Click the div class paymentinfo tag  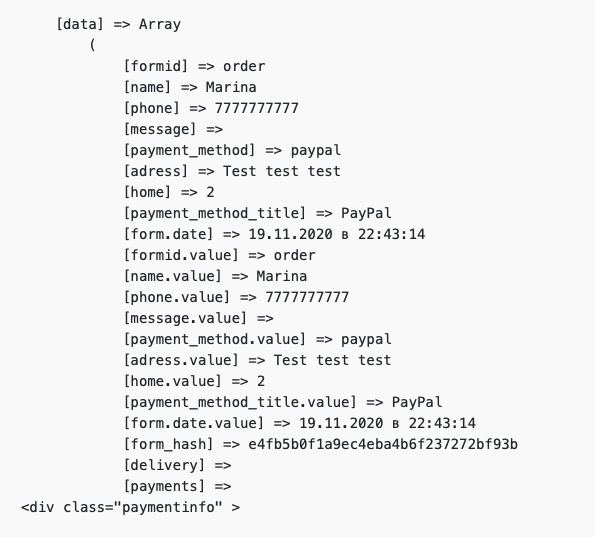[131, 507]
